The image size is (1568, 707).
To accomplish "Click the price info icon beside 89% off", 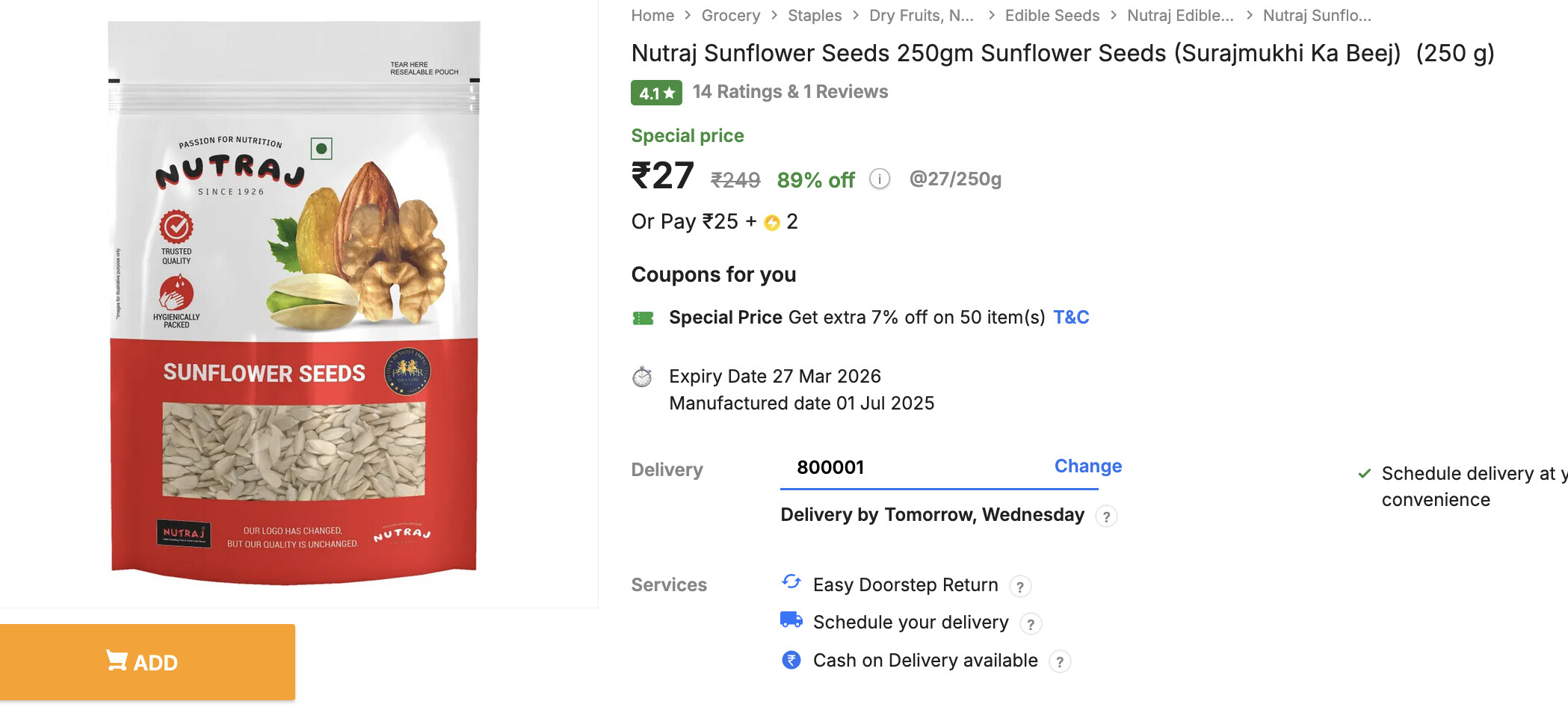I will pyautogui.click(x=880, y=179).
